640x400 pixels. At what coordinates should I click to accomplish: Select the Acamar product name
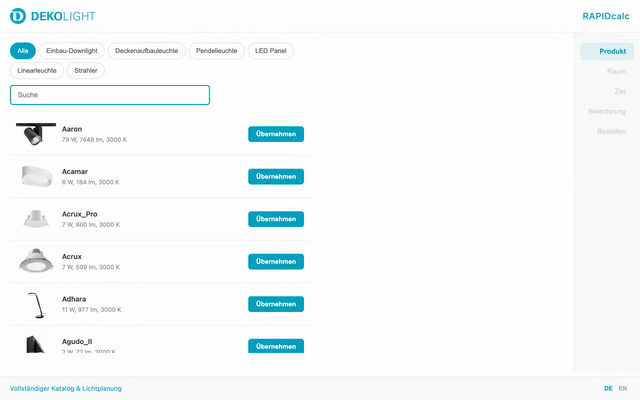pos(75,171)
